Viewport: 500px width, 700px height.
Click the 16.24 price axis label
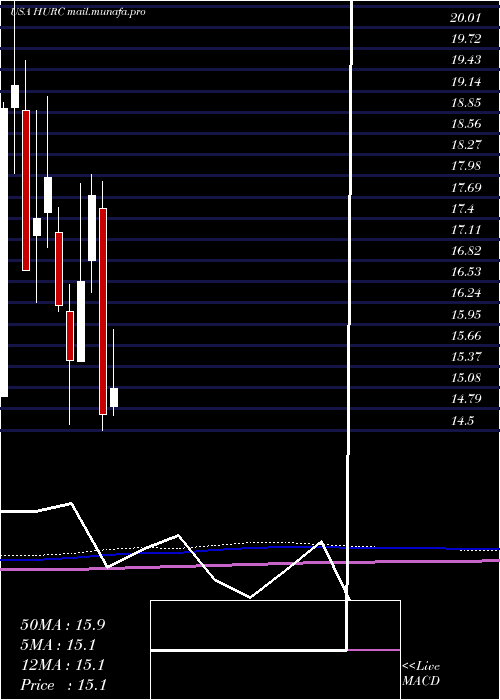pyautogui.click(x=466, y=293)
